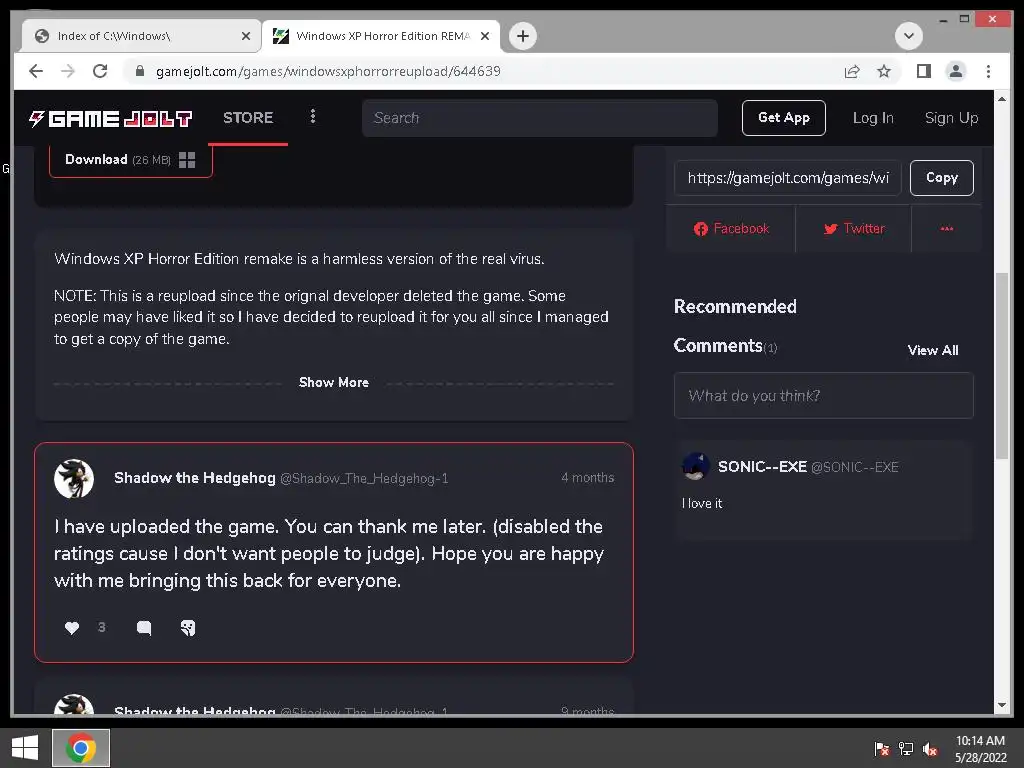This screenshot has height=768, width=1024.
Task: Click the Recommended heading
Action: (735, 307)
